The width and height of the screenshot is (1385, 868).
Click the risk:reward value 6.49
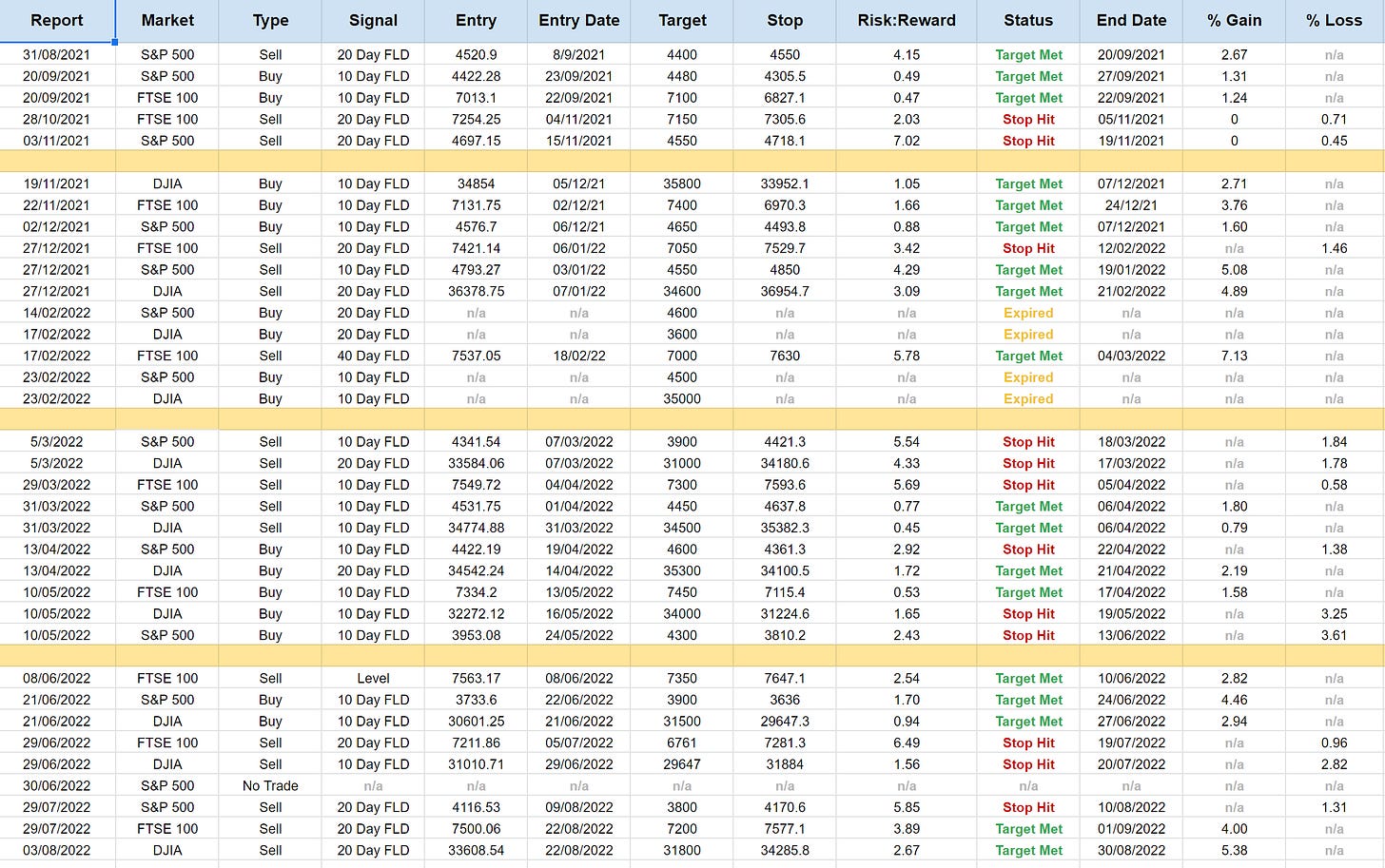click(907, 743)
